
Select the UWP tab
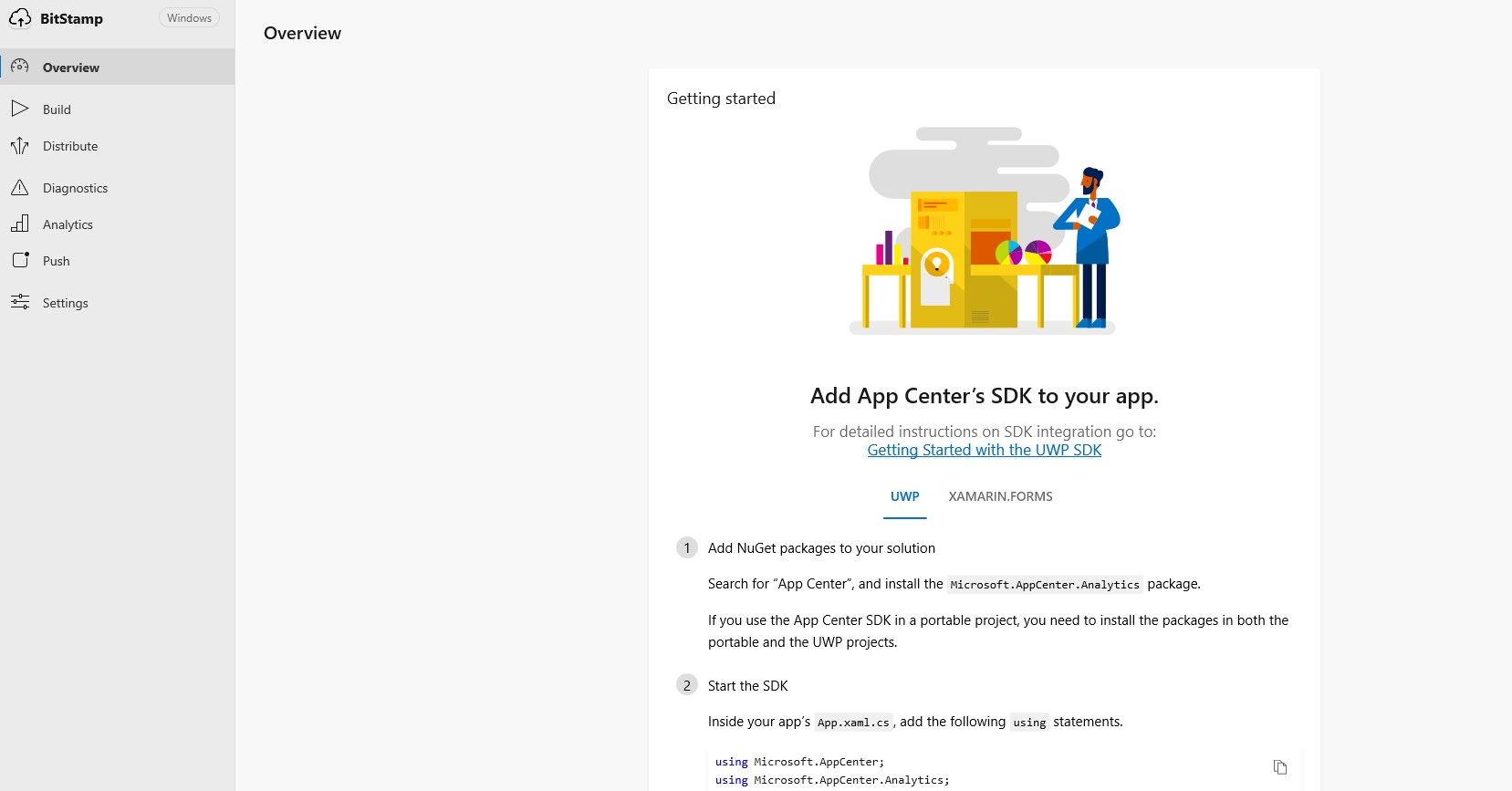point(905,496)
